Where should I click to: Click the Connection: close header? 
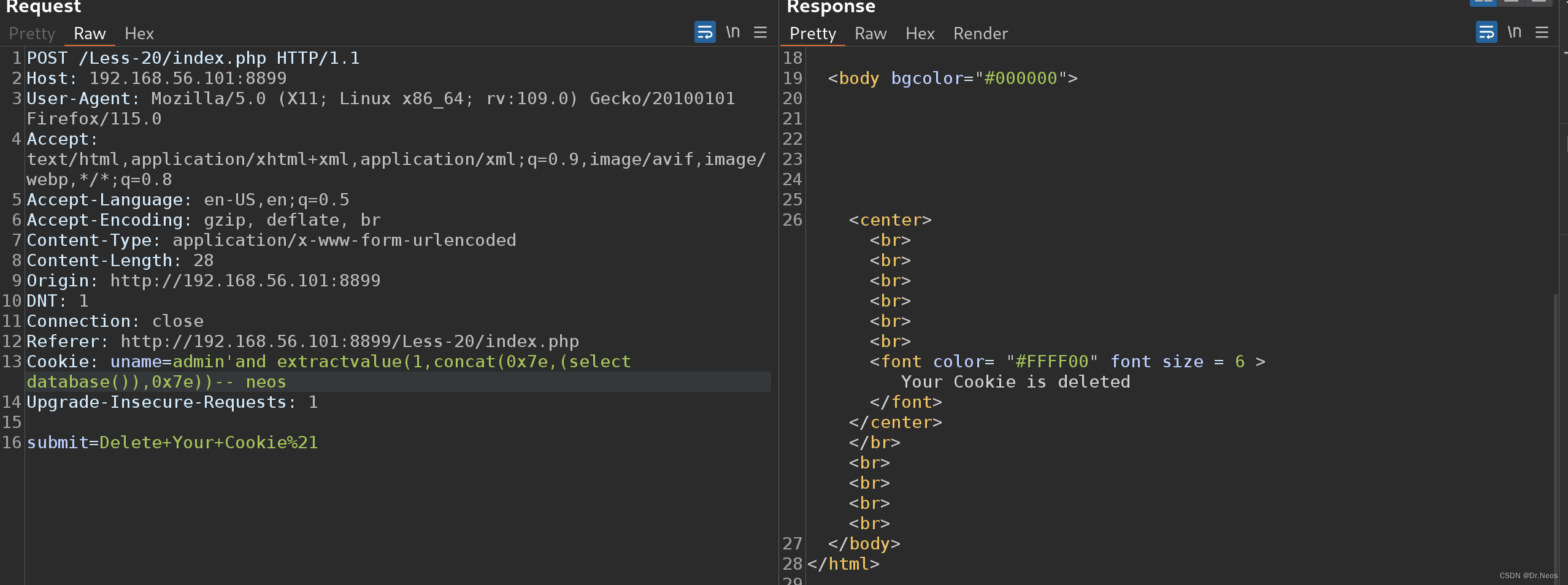coord(115,321)
